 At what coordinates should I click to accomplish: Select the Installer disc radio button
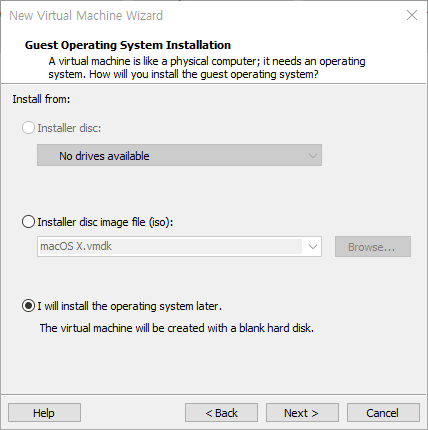pyautogui.click(x=28, y=128)
